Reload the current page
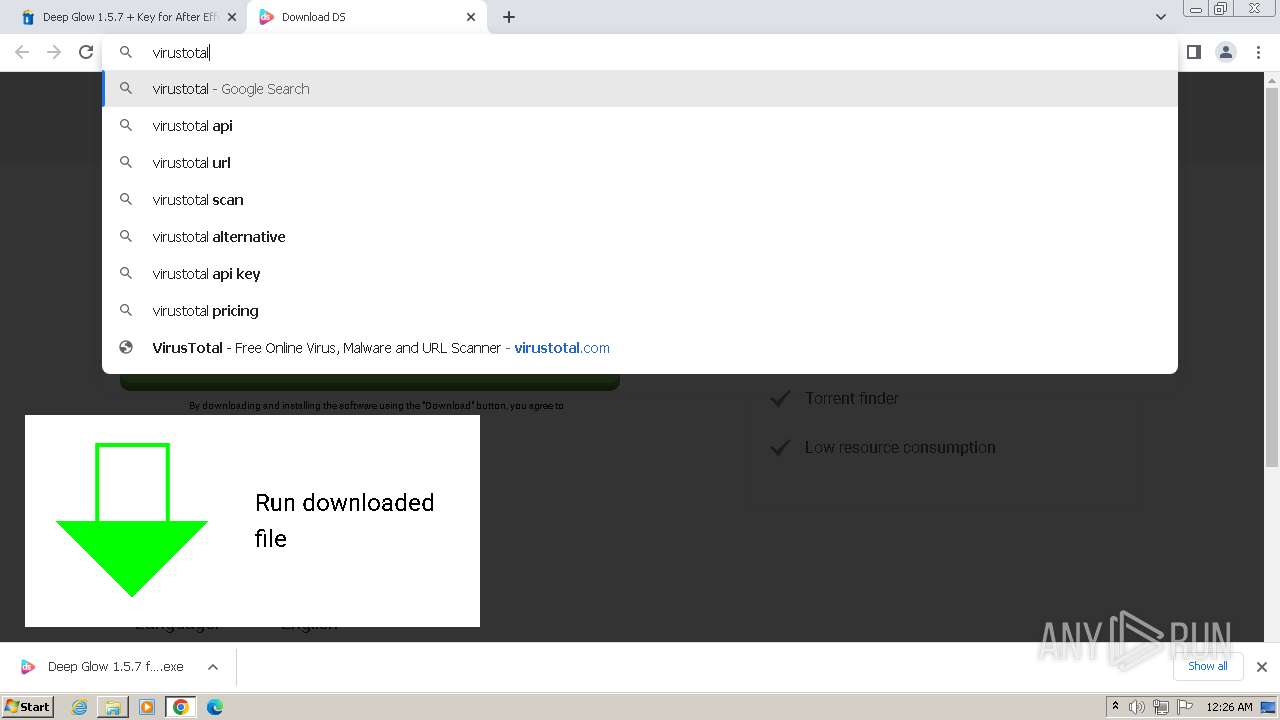Viewport: 1280px width, 720px height. (86, 52)
